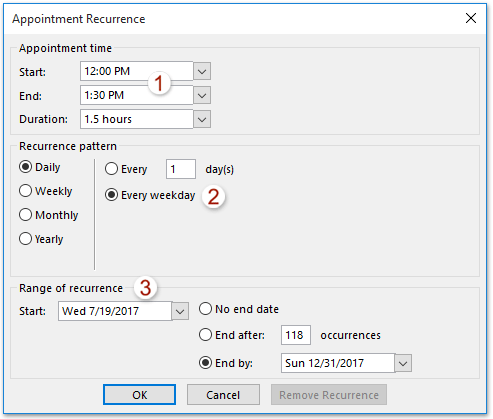Image resolution: width=493 pixels, height=419 pixels.
Task: Open the End by date dropdown arrow
Action: click(403, 363)
